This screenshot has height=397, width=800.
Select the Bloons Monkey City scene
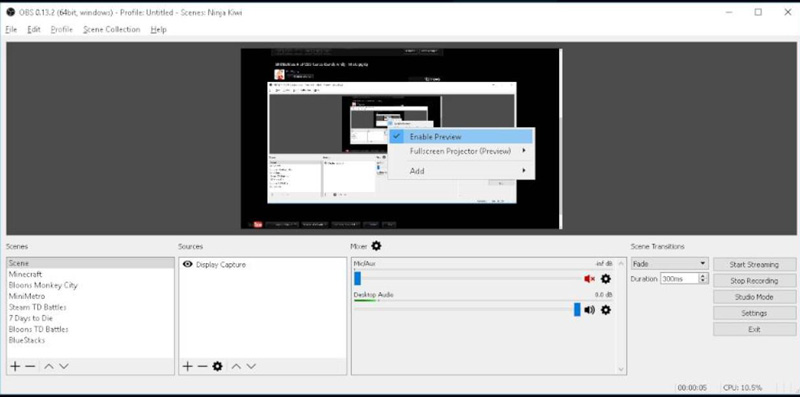click(x=90, y=285)
